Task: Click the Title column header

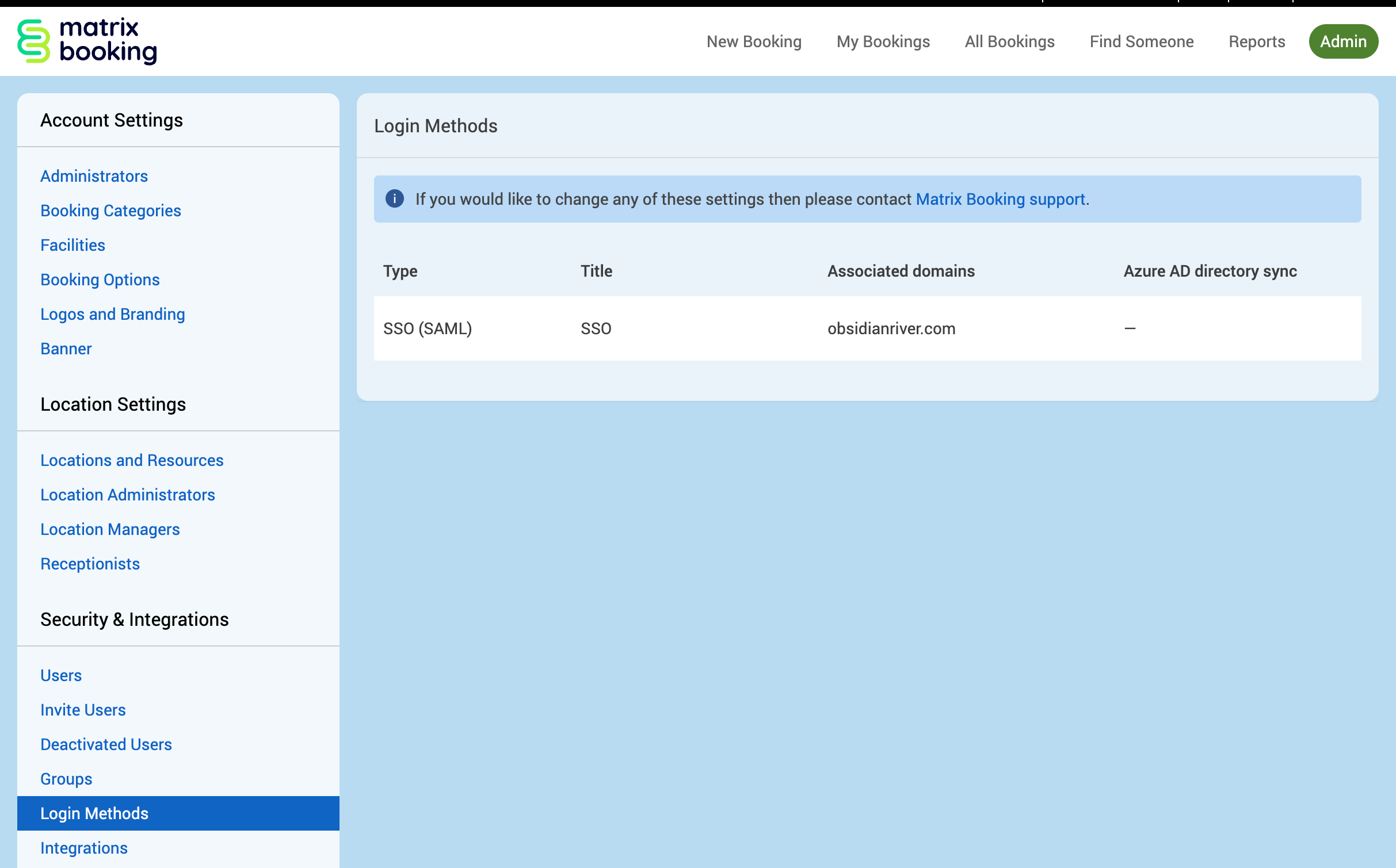Action: tap(596, 271)
